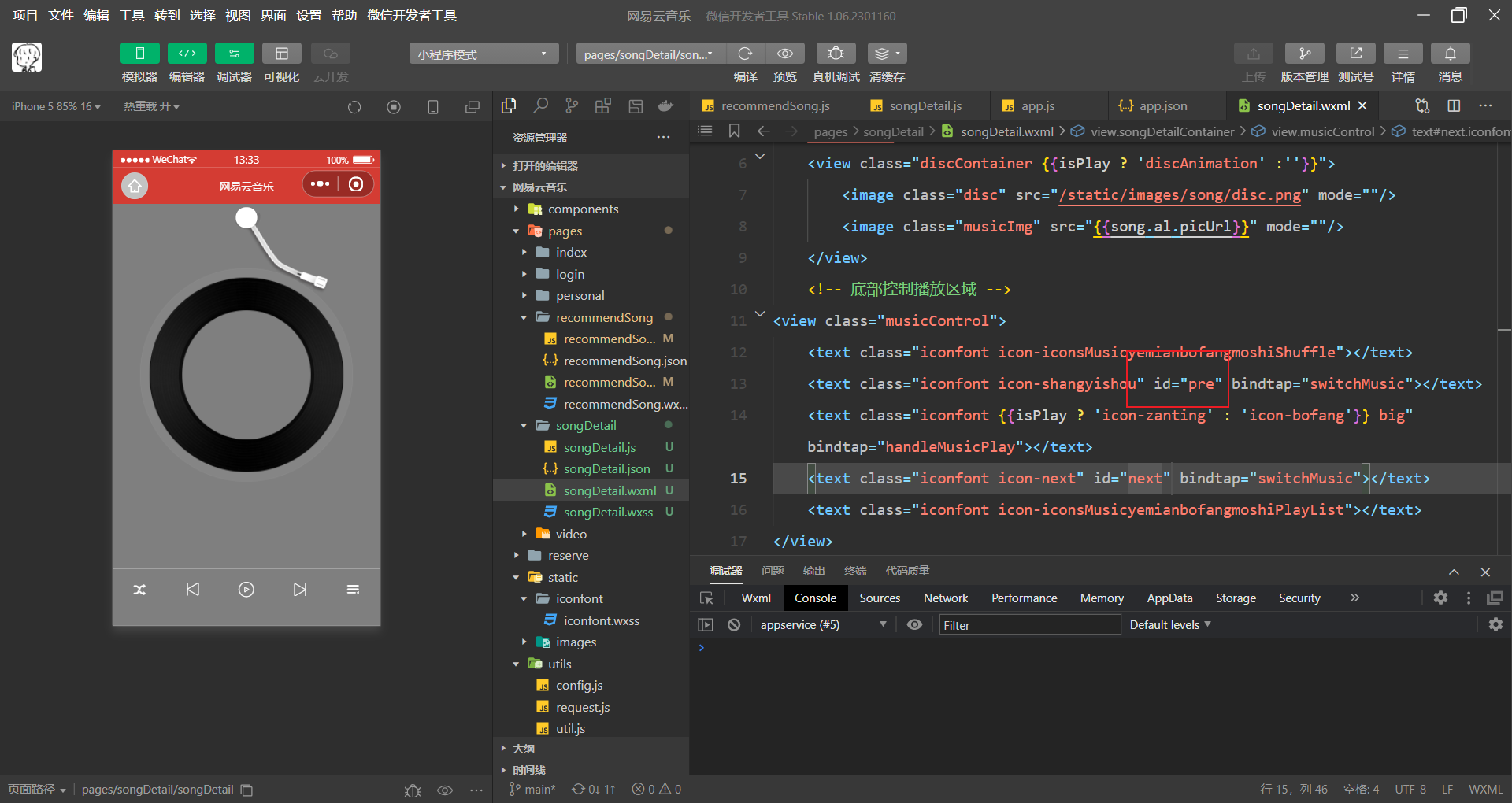The height and width of the screenshot is (803, 1512).
Task: Toggle the simulator panel button
Action: click(x=139, y=54)
